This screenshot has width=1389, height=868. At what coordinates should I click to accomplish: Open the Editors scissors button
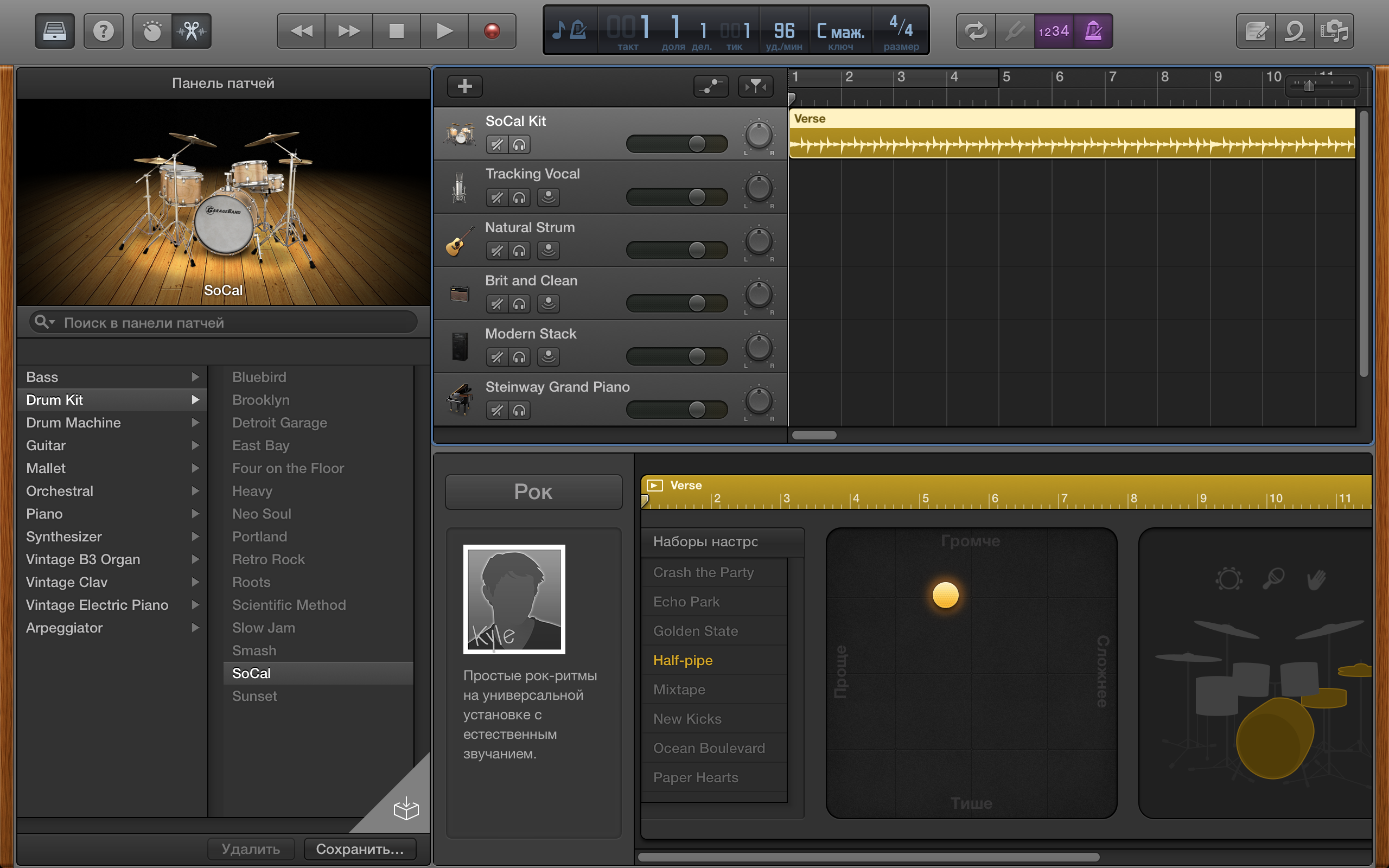(x=192, y=31)
